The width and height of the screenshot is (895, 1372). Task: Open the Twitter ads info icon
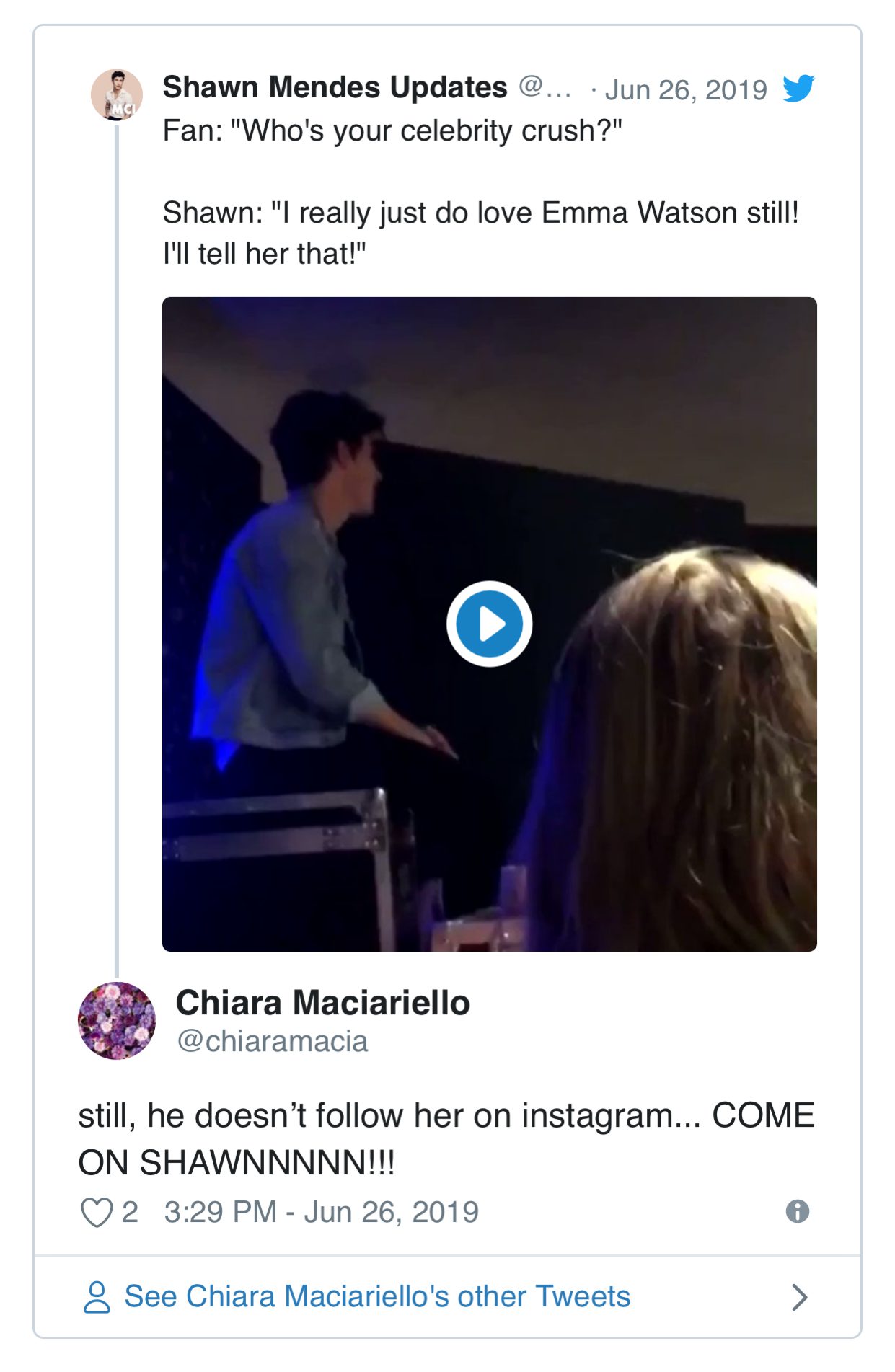point(797,1211)
